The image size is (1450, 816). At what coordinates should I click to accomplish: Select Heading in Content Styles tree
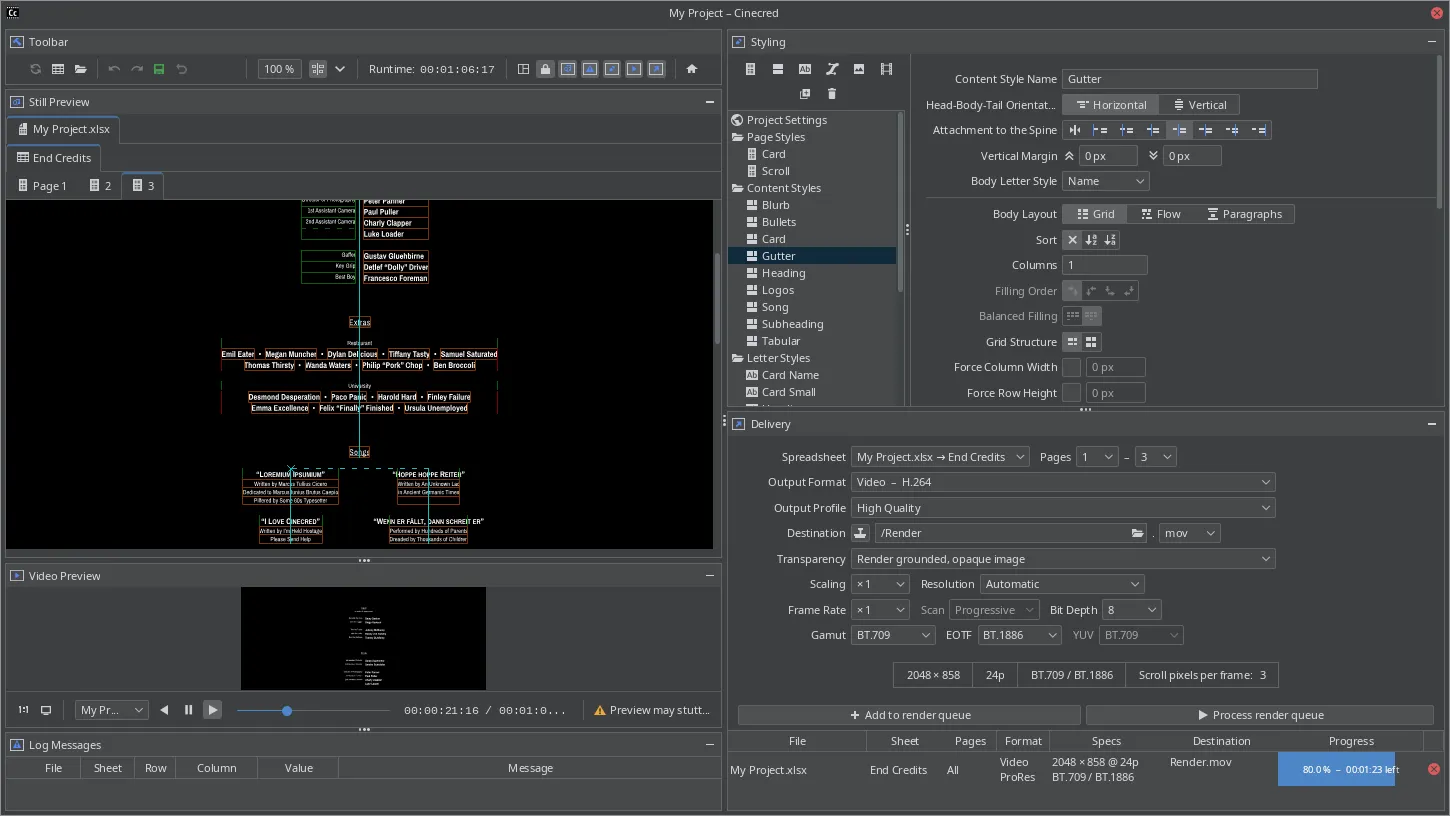pos(783,273)
